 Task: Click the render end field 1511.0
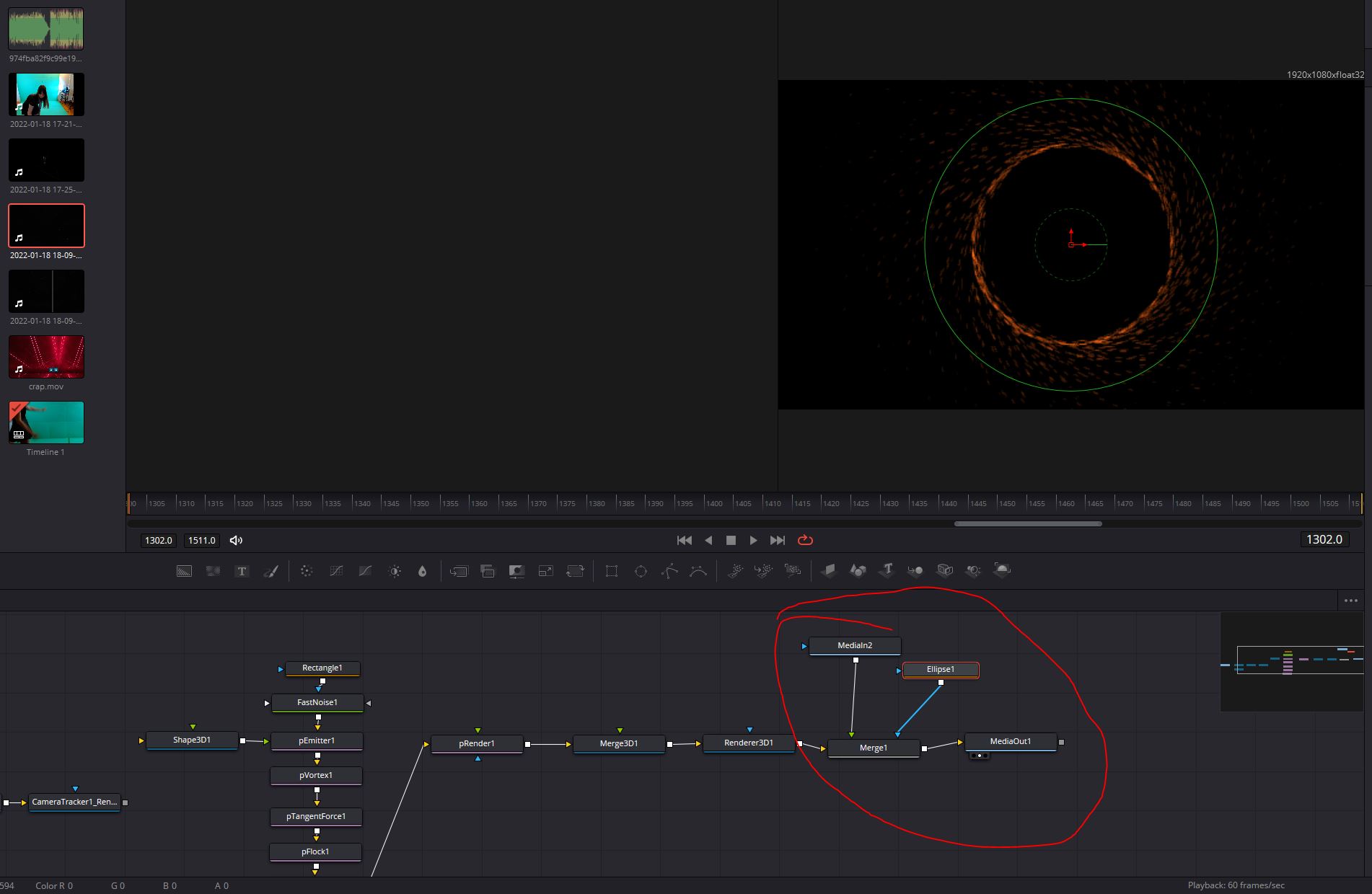(x=202, y=540)
